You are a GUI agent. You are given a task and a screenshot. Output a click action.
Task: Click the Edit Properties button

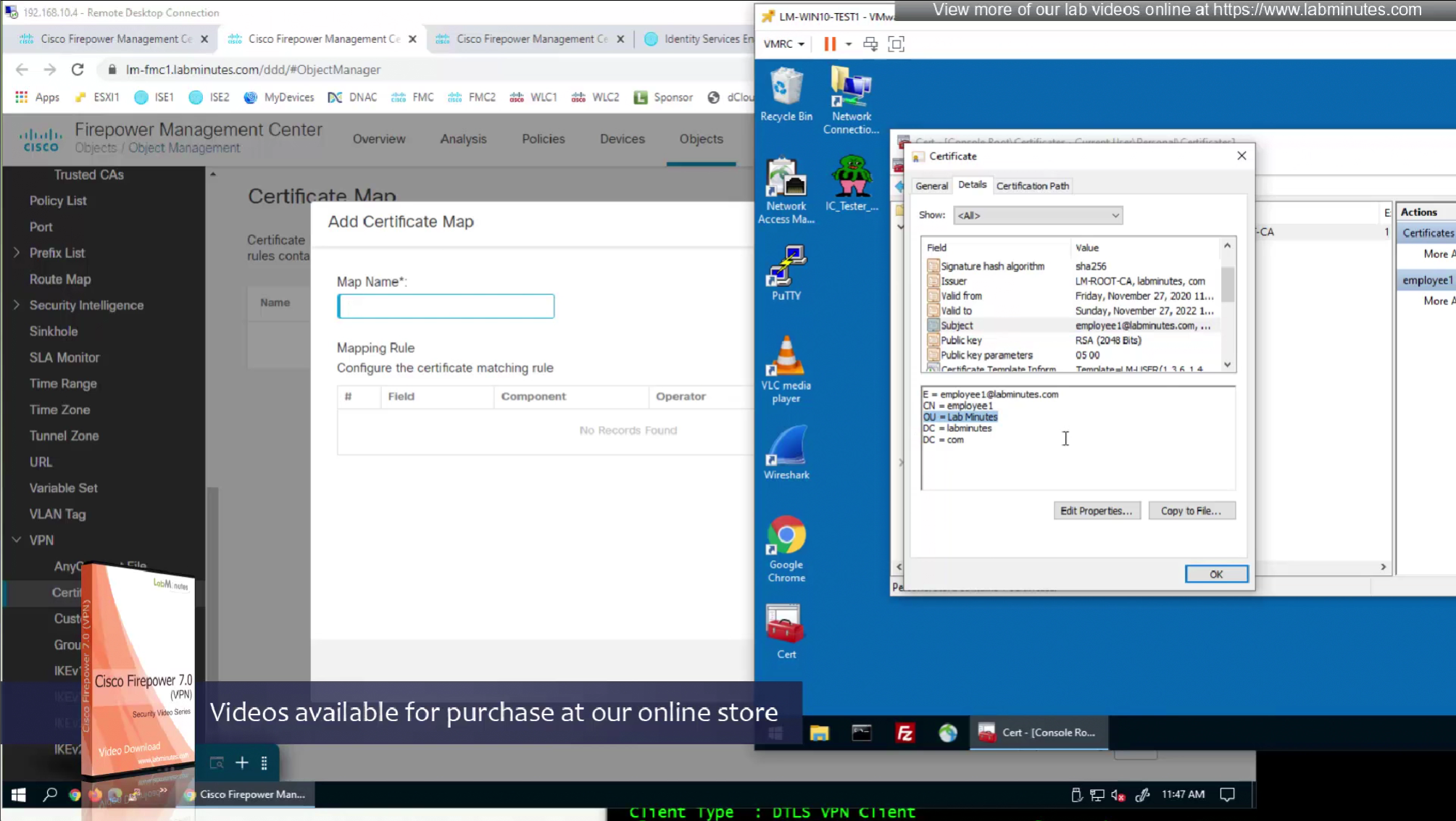click(1096, 511)
